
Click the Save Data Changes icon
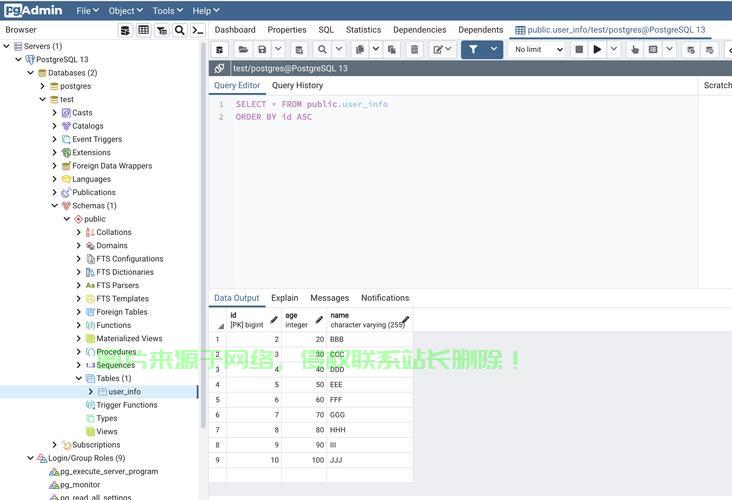pos(299,49)
